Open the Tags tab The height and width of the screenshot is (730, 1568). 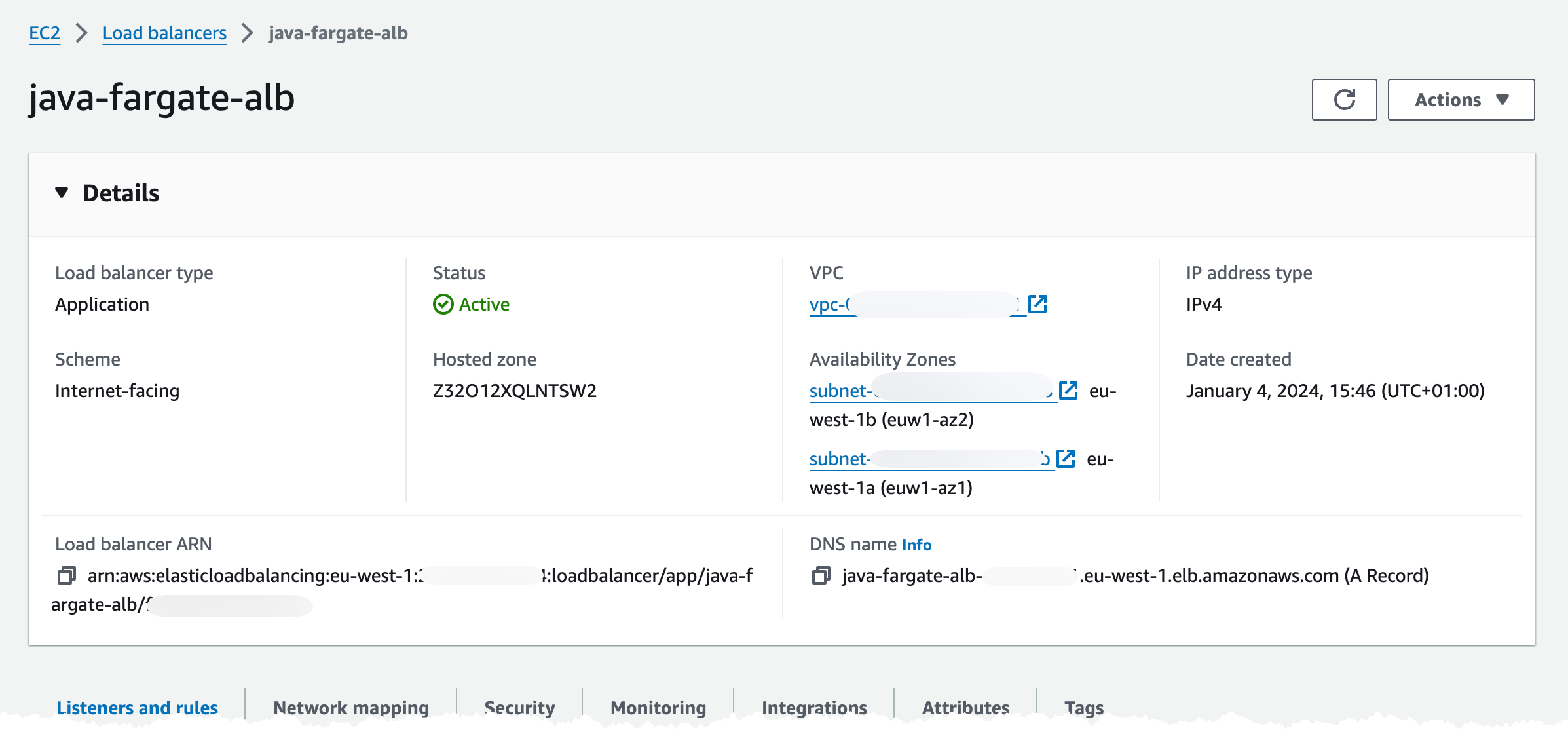coord(1084,708)
